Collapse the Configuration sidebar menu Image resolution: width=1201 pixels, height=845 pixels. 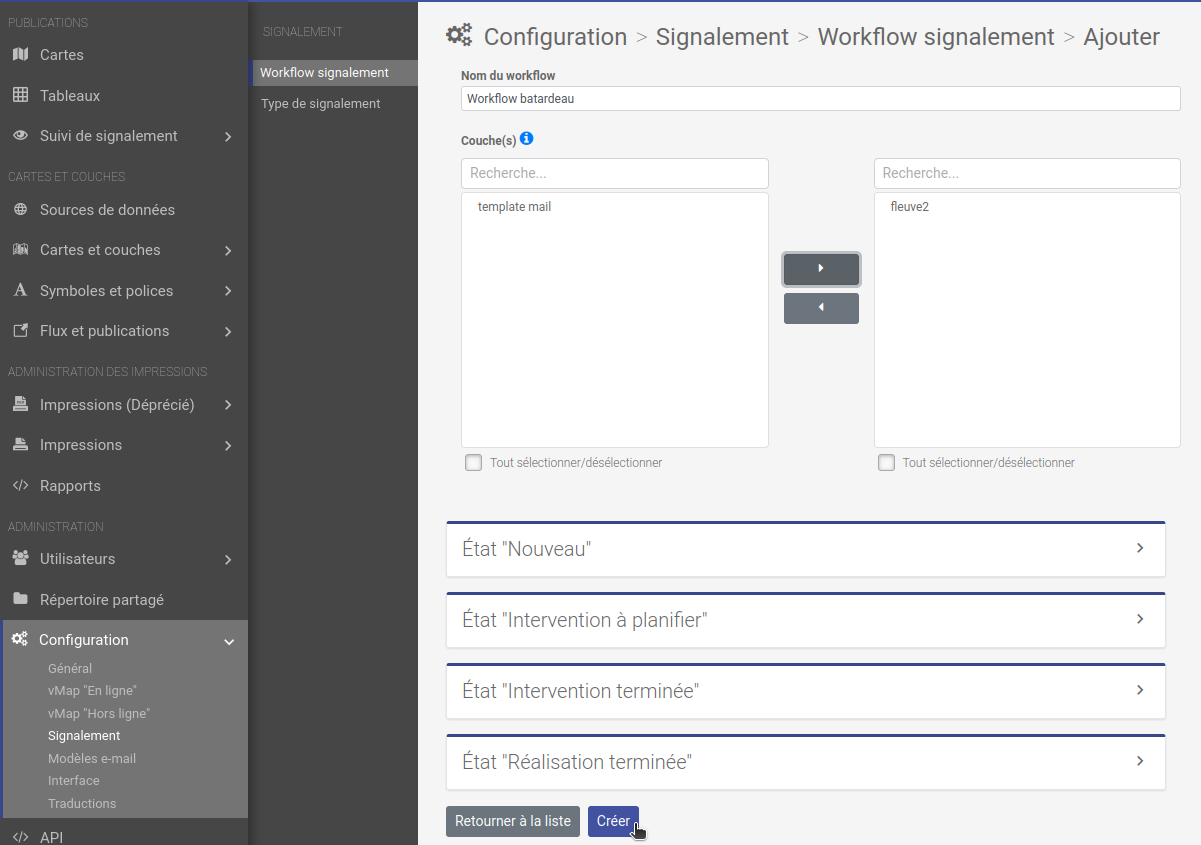point(229,640)
